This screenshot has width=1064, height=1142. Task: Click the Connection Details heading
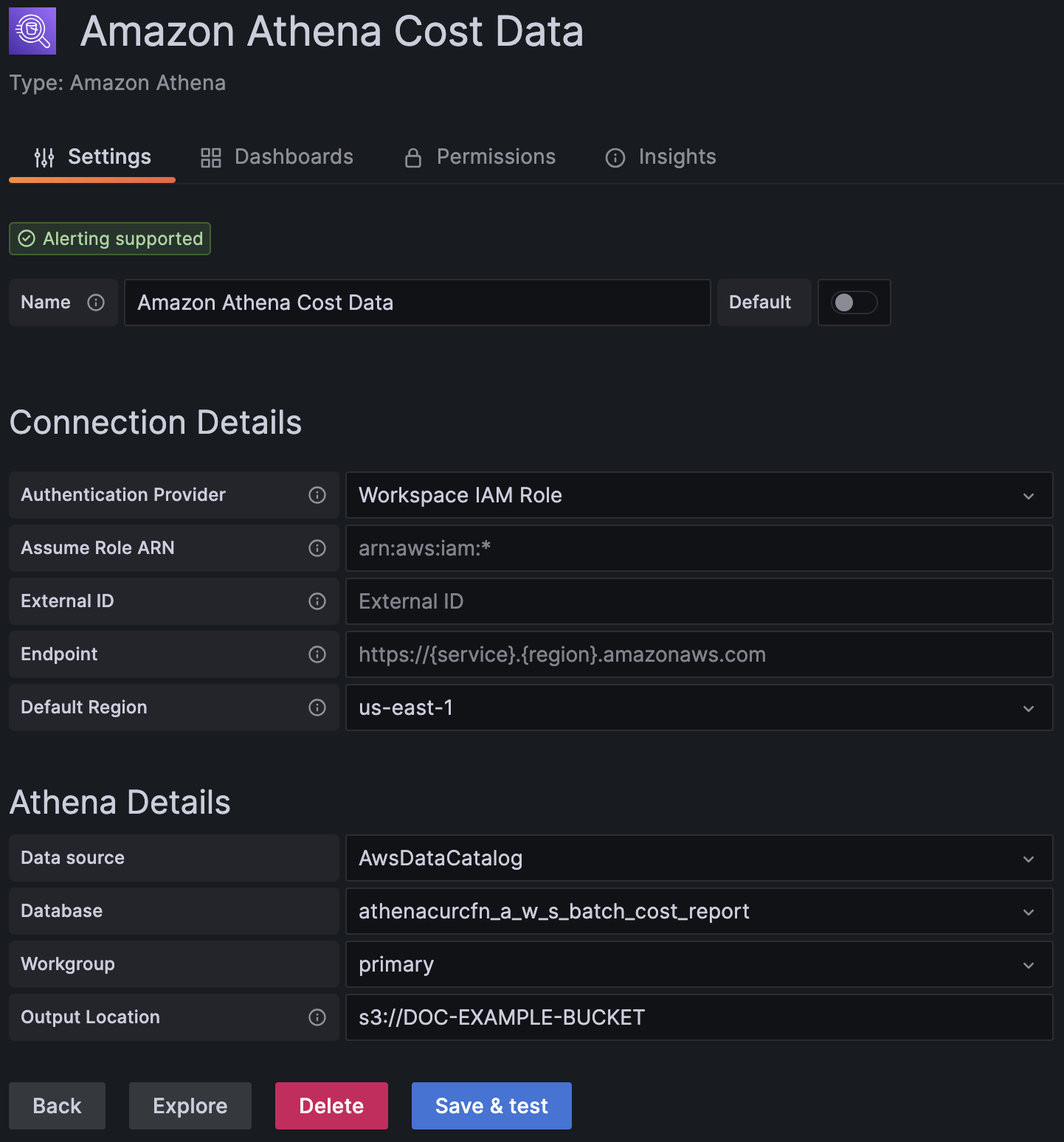156,423
